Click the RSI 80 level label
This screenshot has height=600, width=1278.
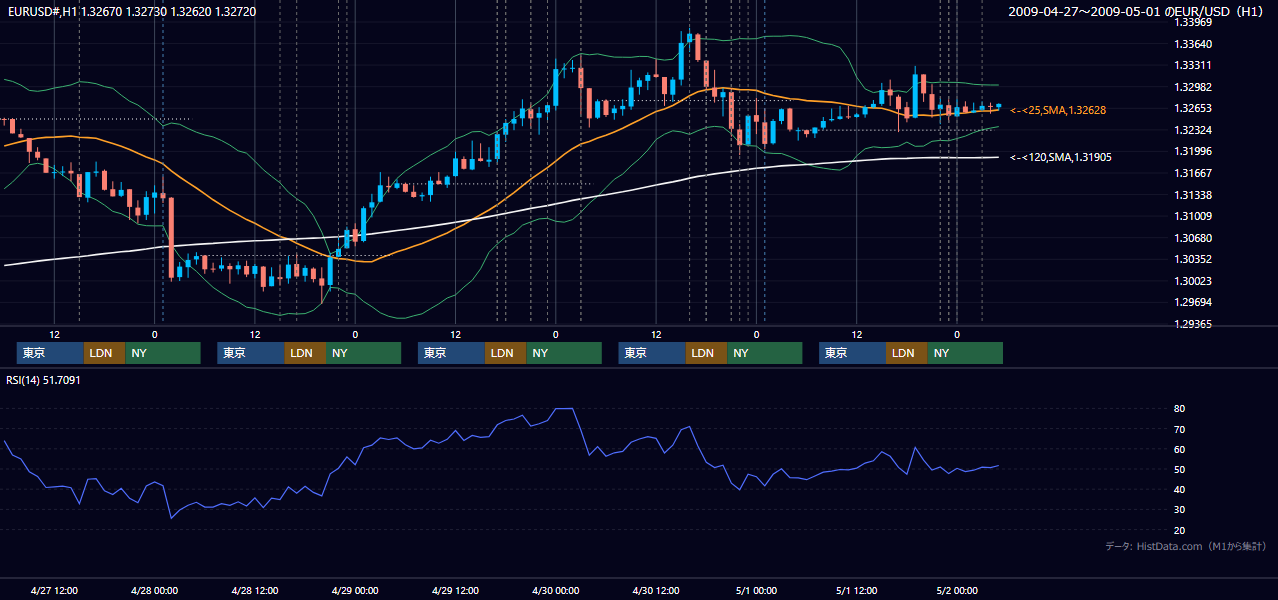point(1180,409)
